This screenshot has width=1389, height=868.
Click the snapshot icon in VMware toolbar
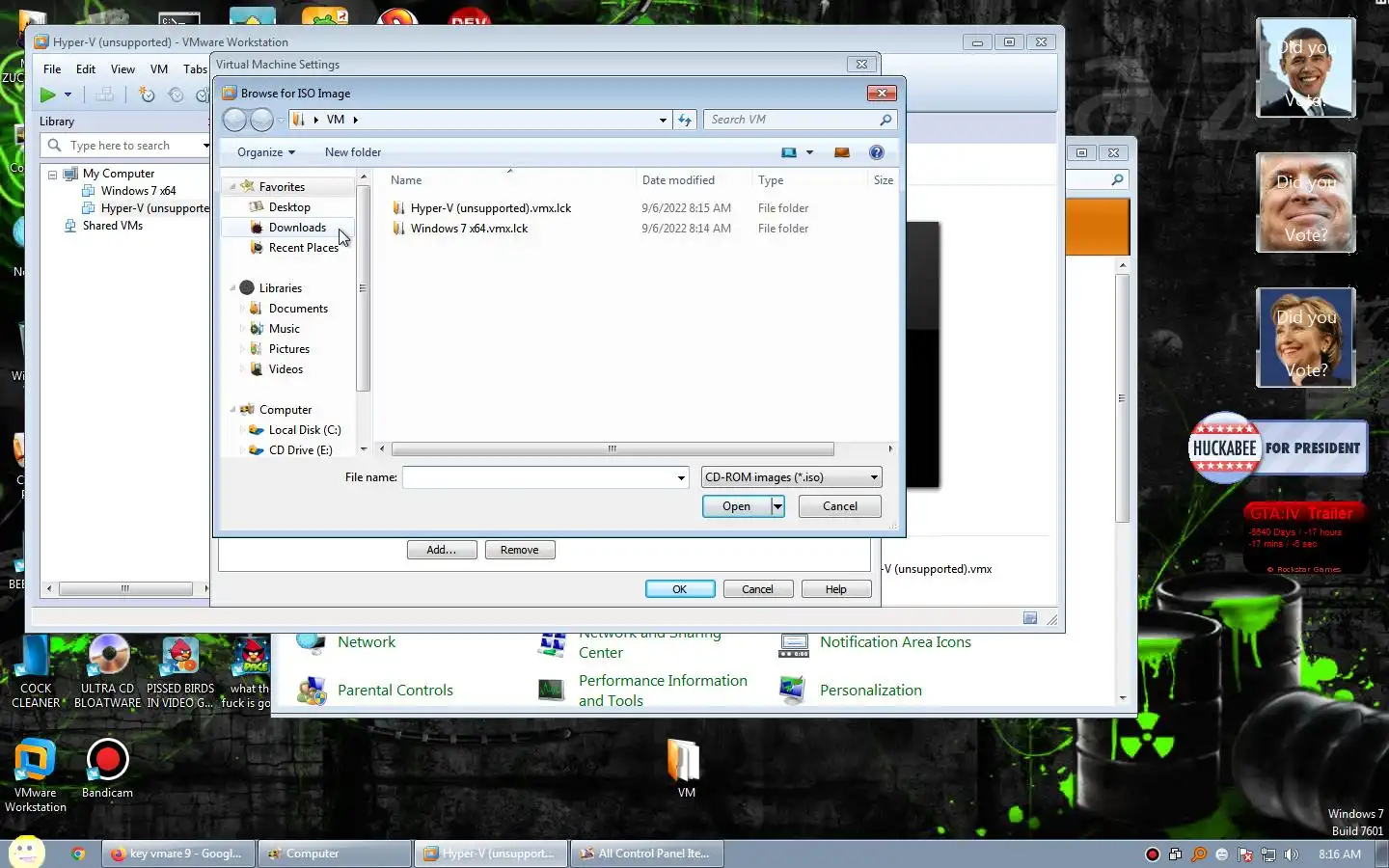click(147, 95)
